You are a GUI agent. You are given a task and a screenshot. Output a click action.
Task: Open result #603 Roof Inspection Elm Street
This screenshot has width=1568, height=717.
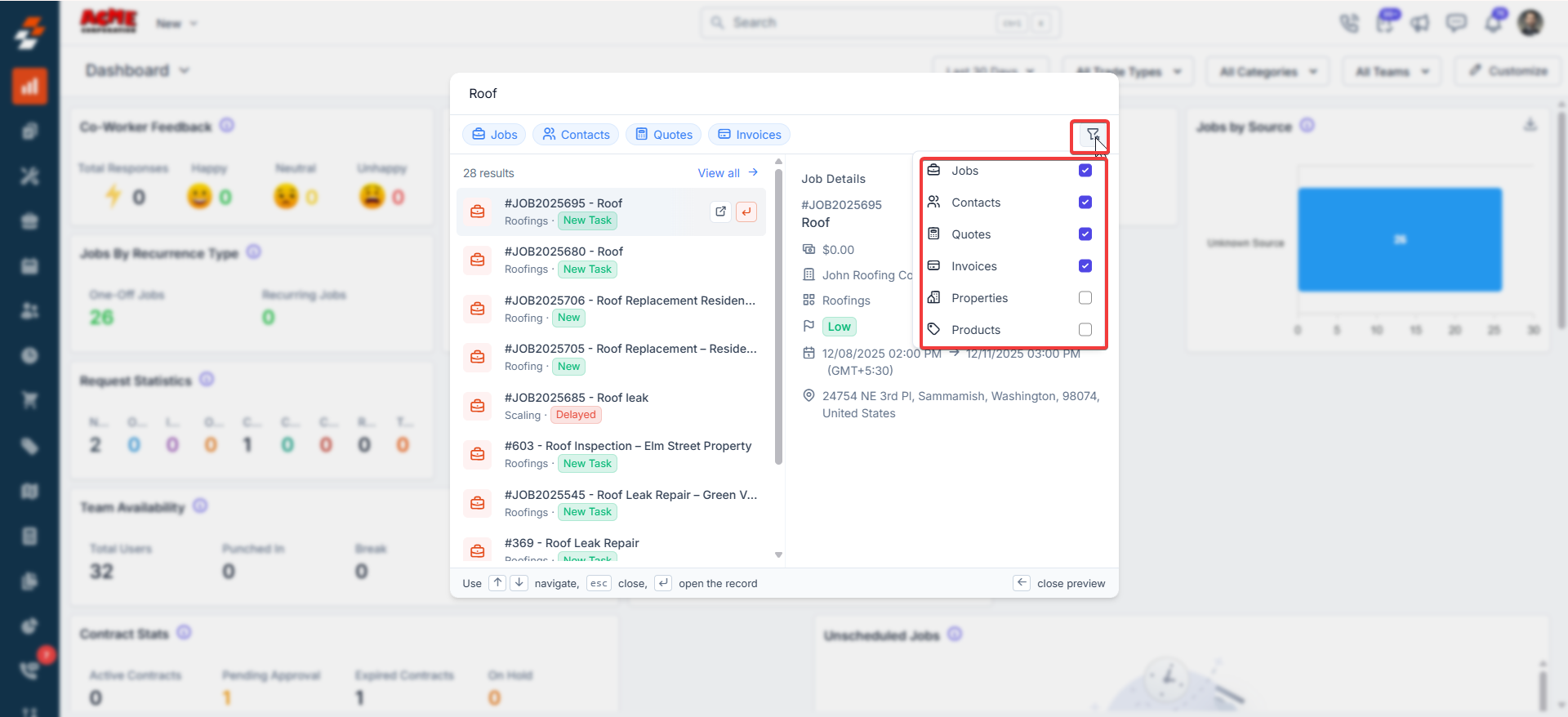[611, 455]
